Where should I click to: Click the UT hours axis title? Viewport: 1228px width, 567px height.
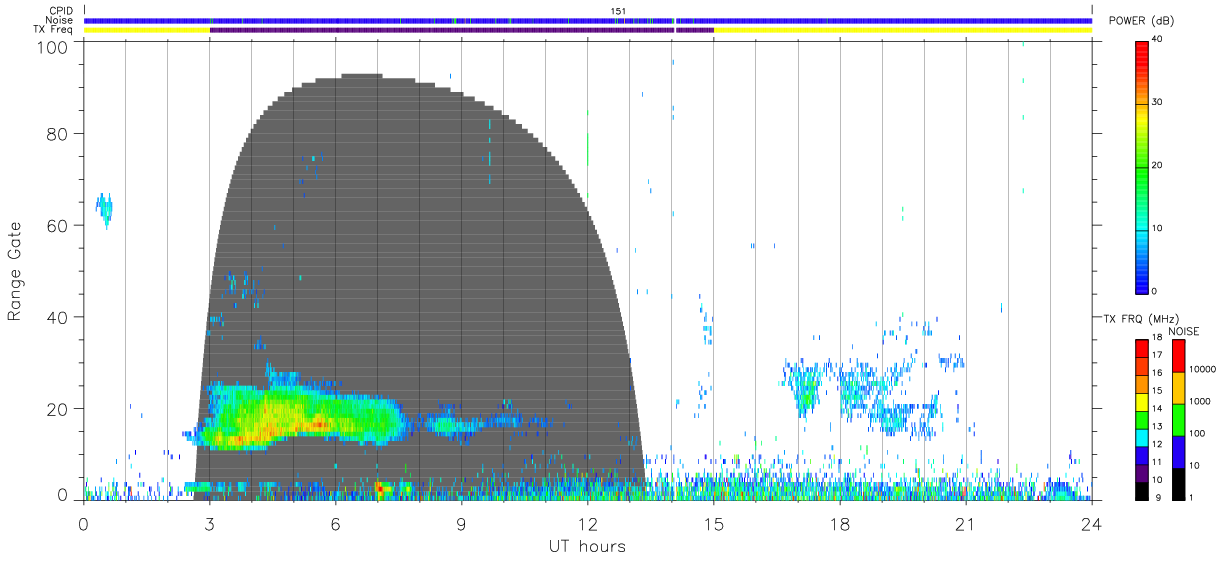tap(586, 546)
